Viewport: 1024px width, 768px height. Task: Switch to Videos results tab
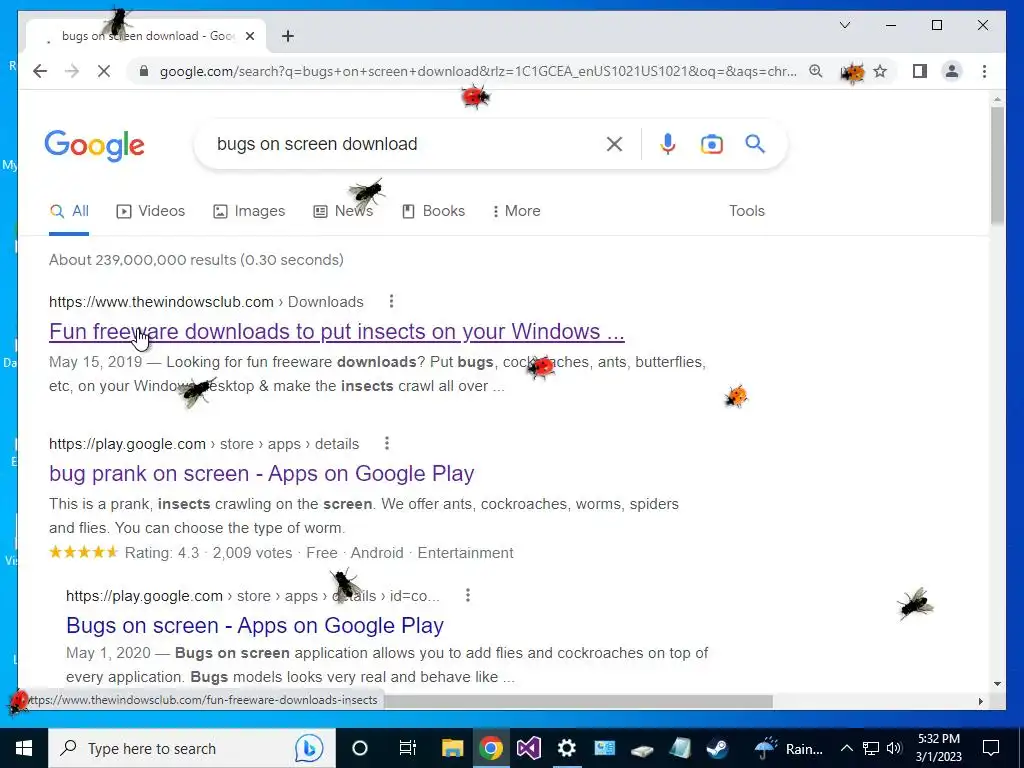[151, 211]
